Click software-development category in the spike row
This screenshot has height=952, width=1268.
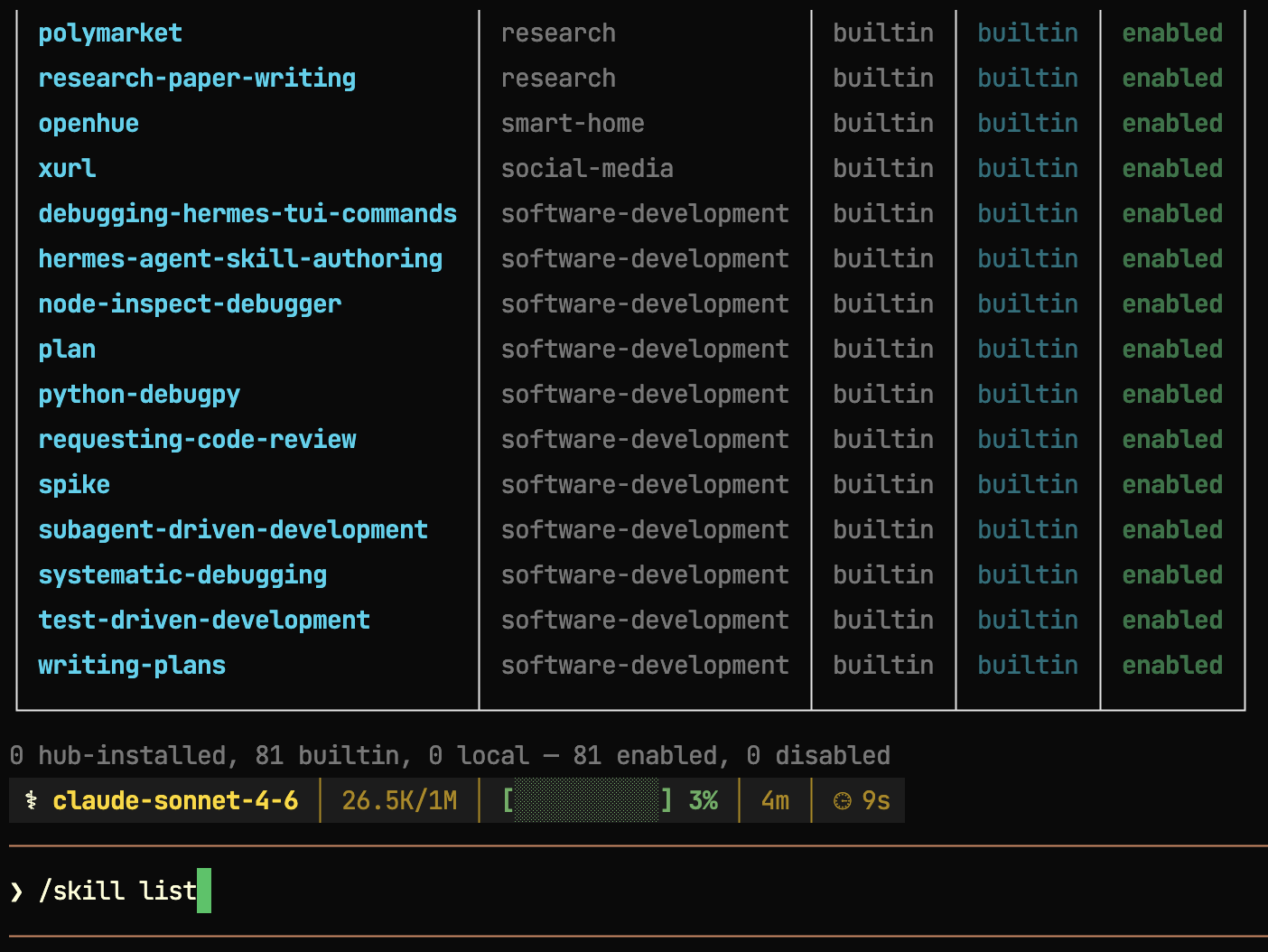[645, 485]
